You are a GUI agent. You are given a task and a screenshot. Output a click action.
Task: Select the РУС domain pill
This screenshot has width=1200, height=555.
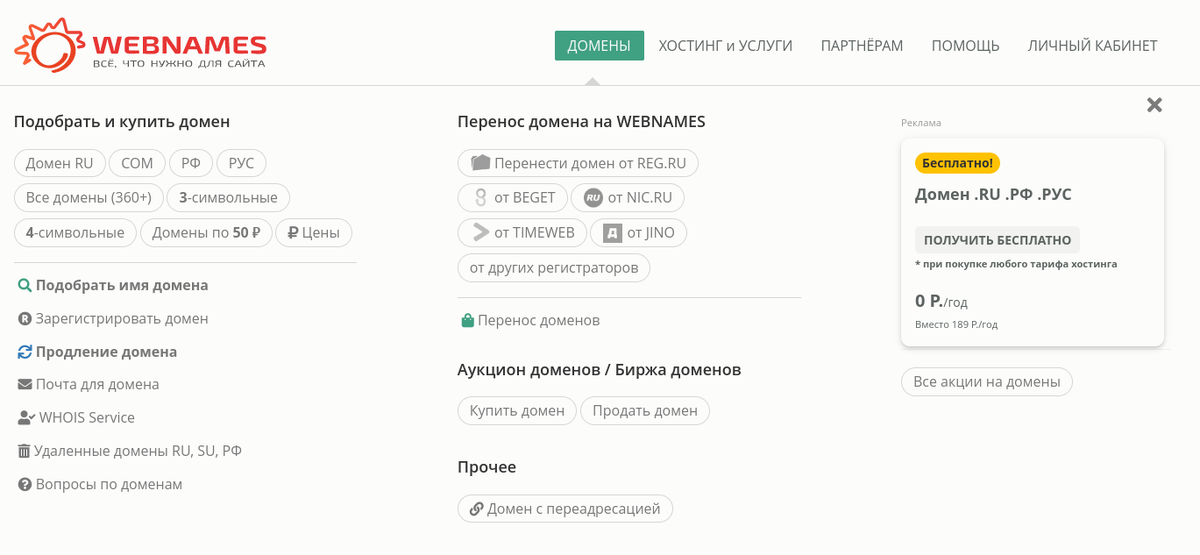(x=242, y=163)
